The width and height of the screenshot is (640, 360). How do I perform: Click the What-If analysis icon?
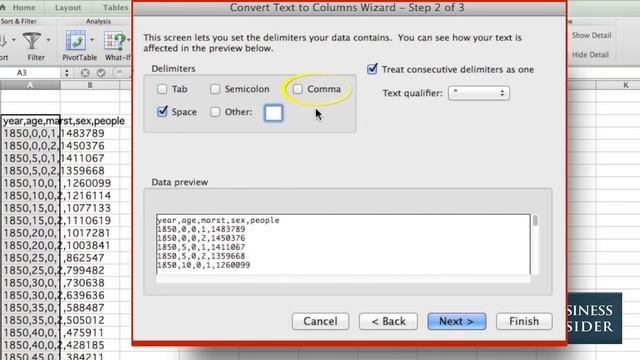coord(114,41)
